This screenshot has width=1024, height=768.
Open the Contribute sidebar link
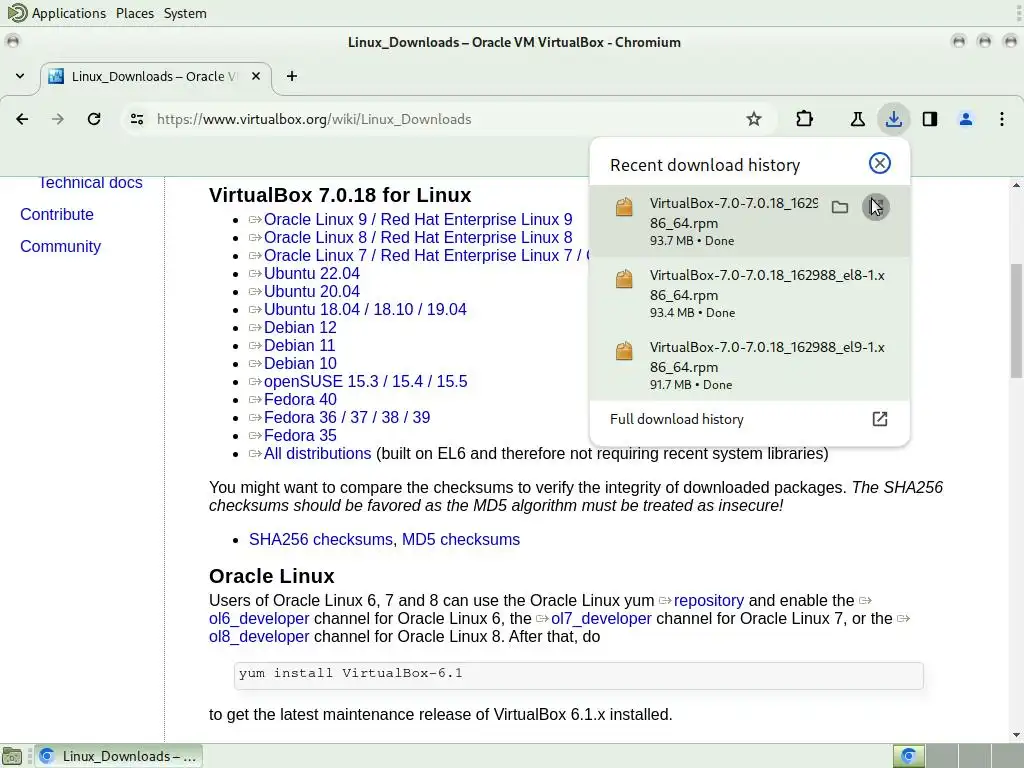click(x=57, y=214)
